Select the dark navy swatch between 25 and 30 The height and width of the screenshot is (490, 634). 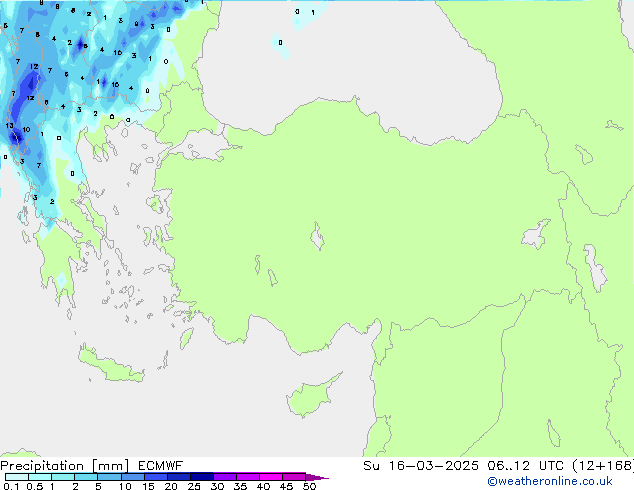[202, 477]
